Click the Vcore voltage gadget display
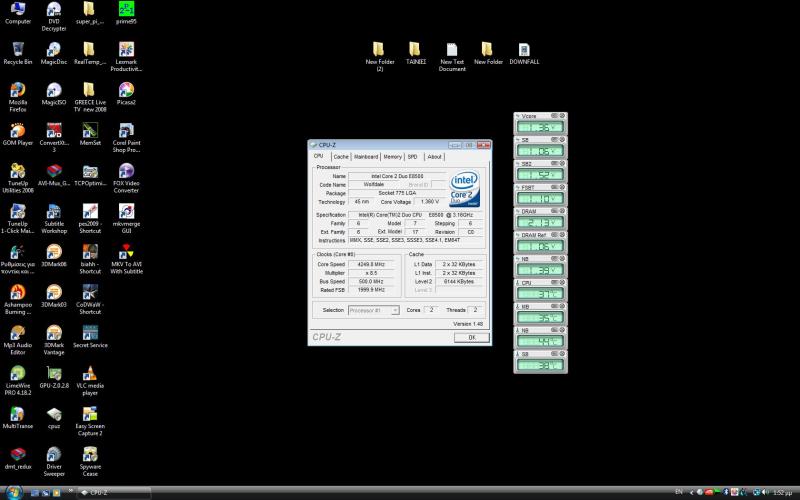The height and width of the screenshot is (500, 800). 540,128
